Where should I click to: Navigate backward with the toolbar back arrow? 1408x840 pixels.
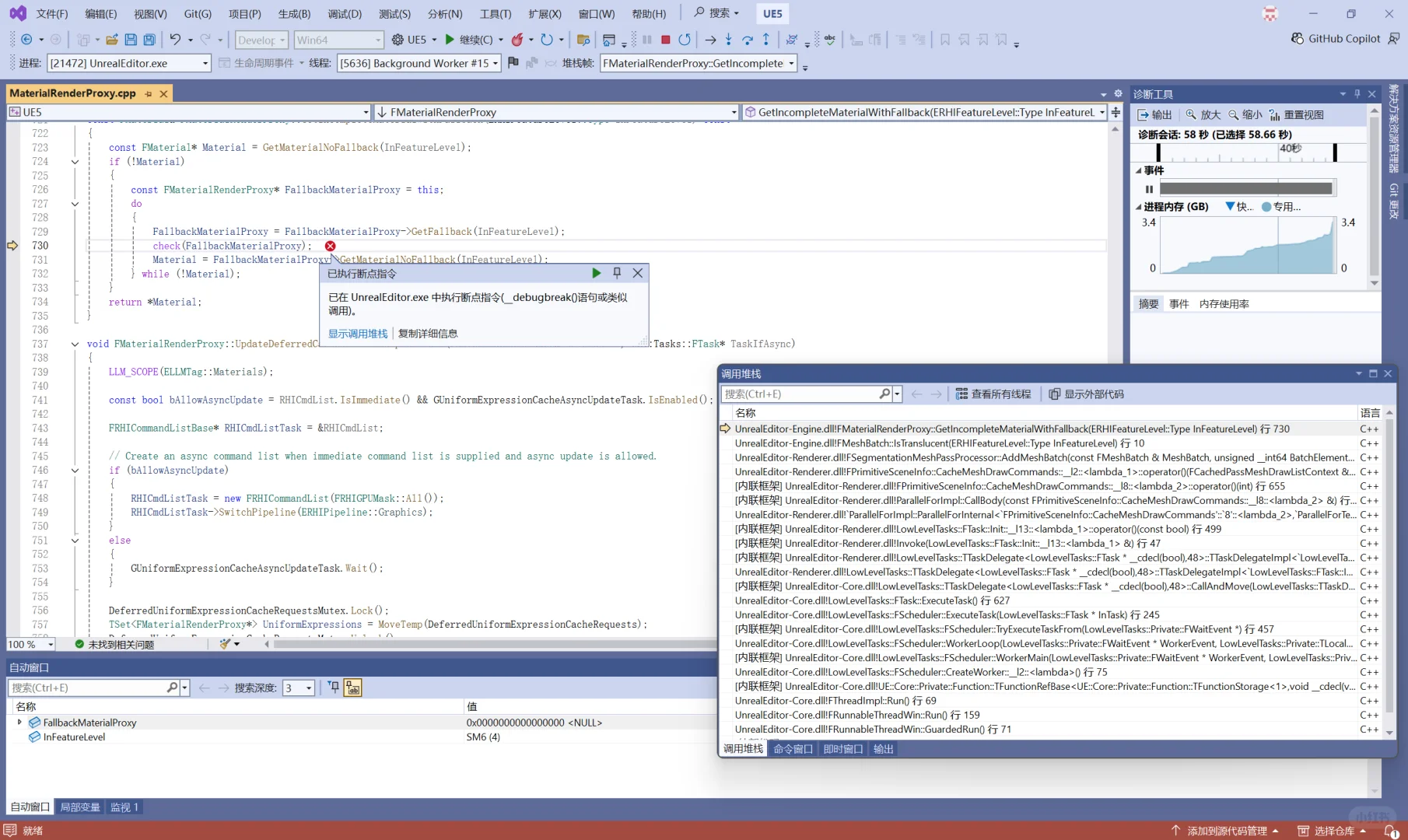pyautogui.click(x=26, y=40)
